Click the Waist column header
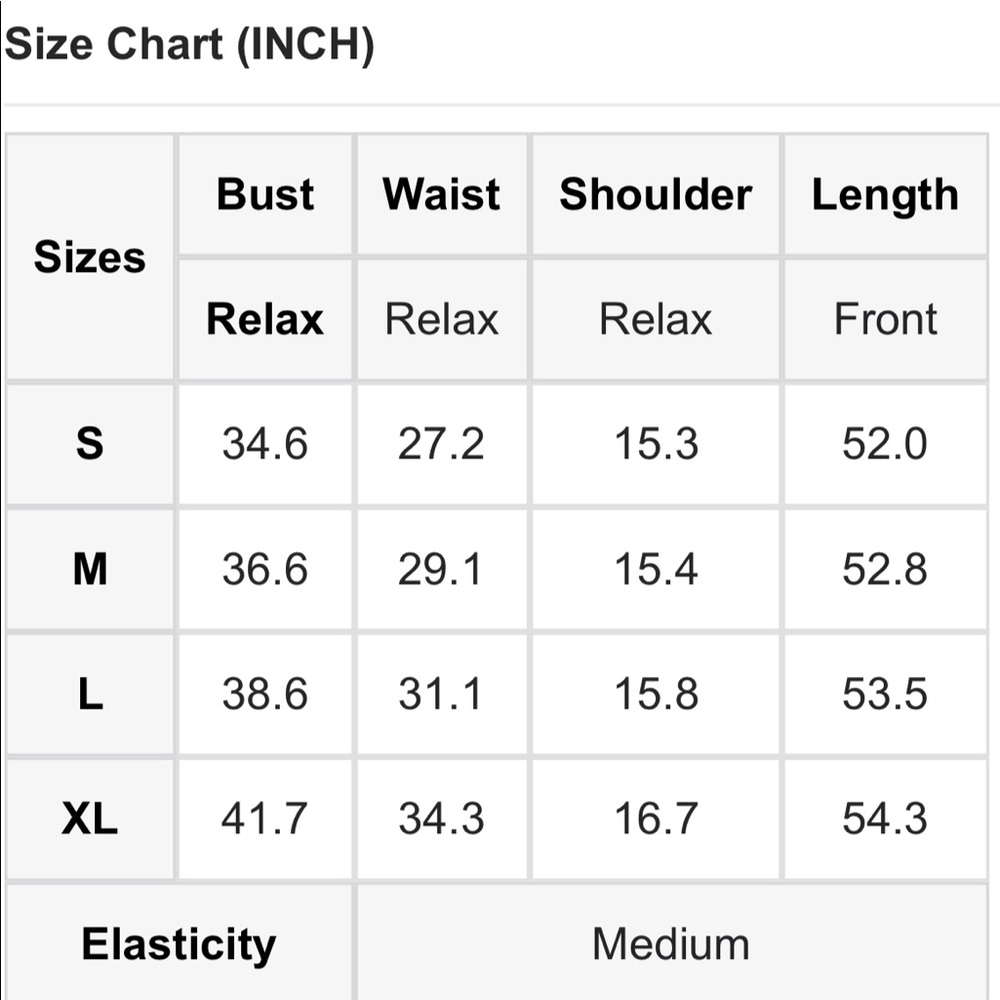This screenshot has width=1000, height=1000. pyautogui.click(x=441, y=194)
